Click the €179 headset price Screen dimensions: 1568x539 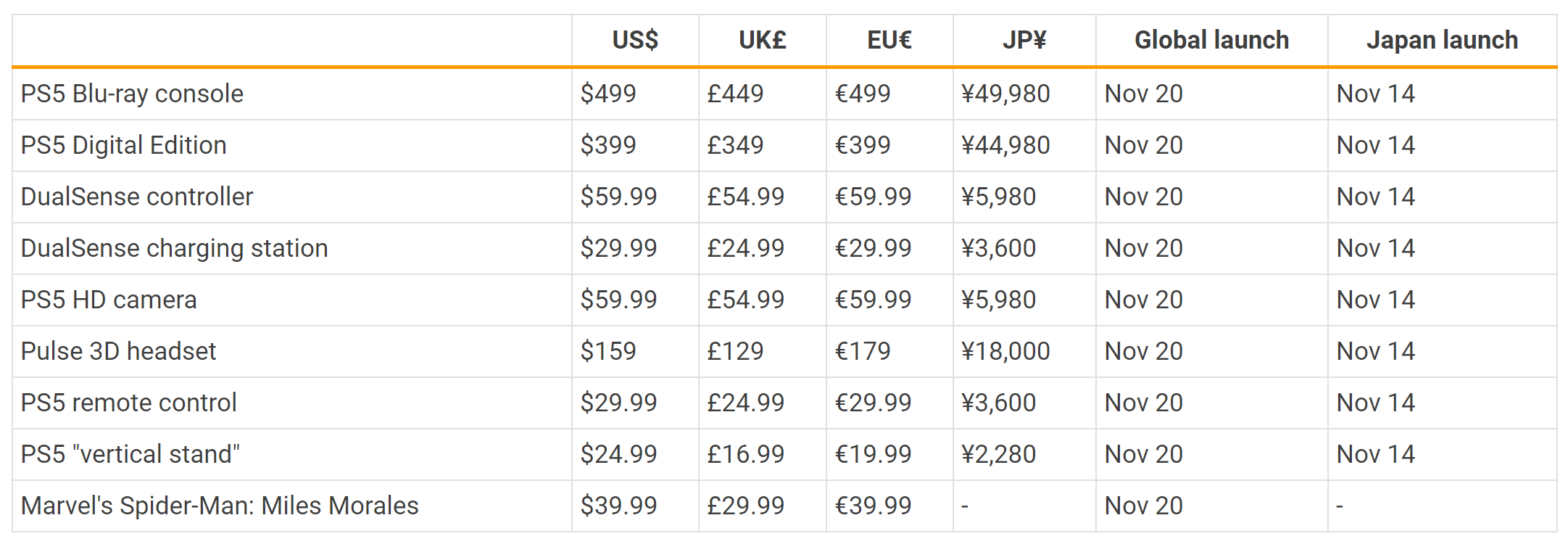click(889, 352)
